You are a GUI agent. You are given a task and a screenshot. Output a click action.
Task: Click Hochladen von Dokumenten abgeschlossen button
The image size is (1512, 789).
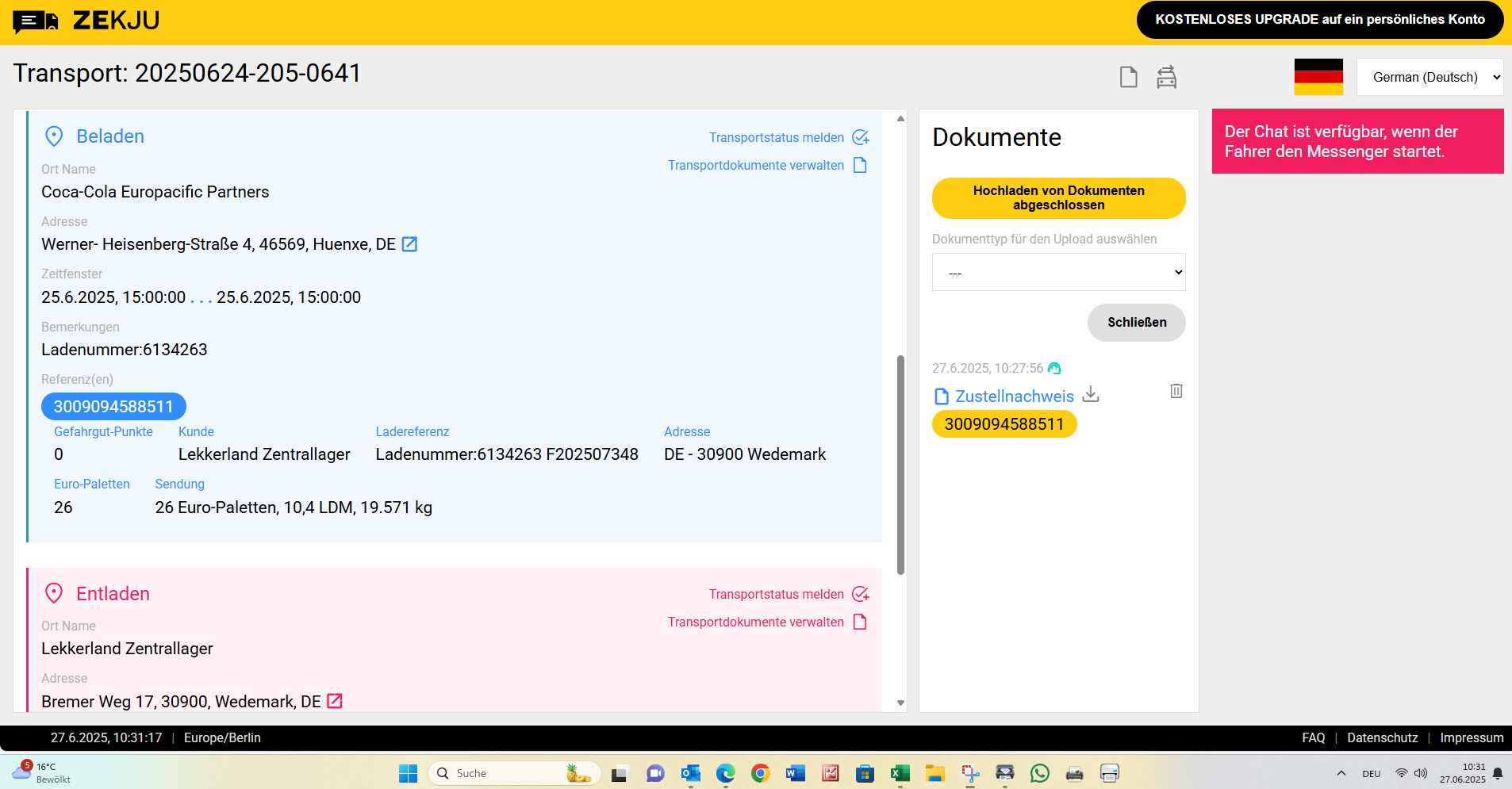1059,198
